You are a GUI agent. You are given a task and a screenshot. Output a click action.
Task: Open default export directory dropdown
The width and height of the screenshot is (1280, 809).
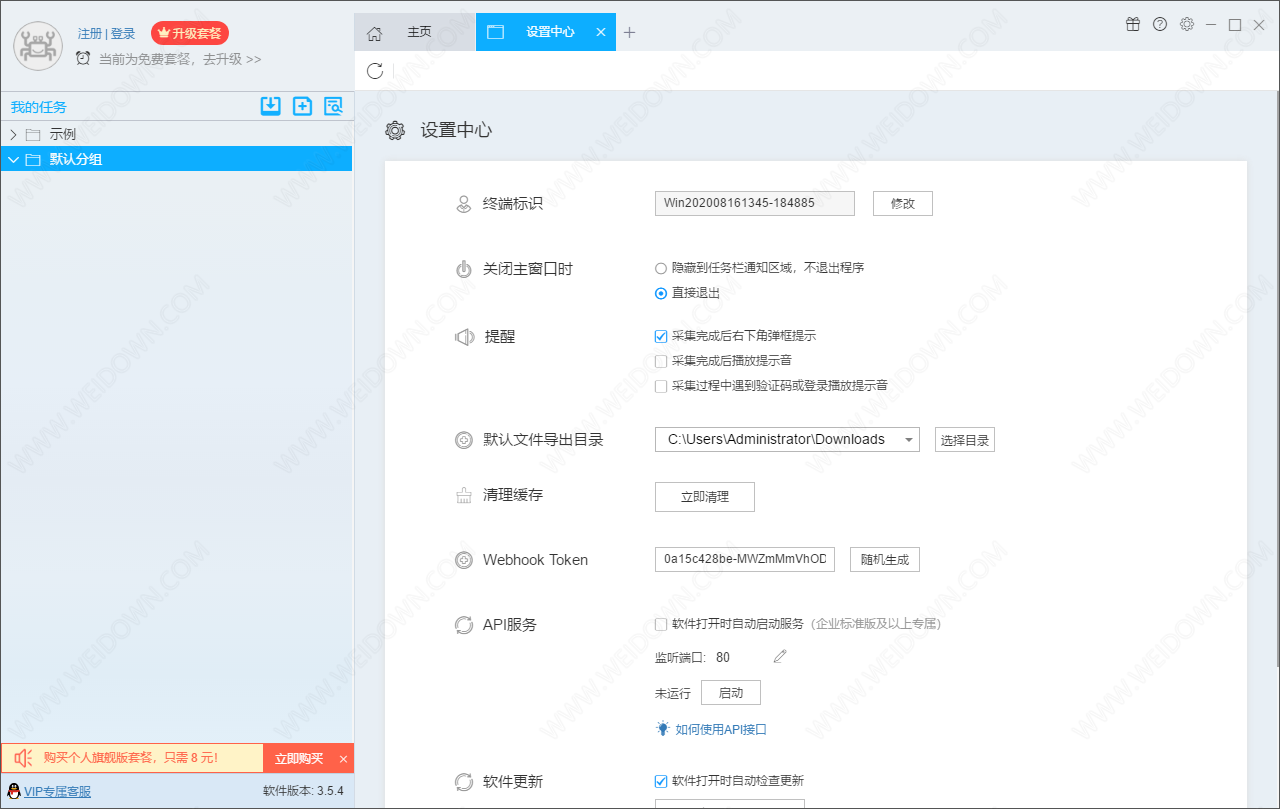click(908, 440)
